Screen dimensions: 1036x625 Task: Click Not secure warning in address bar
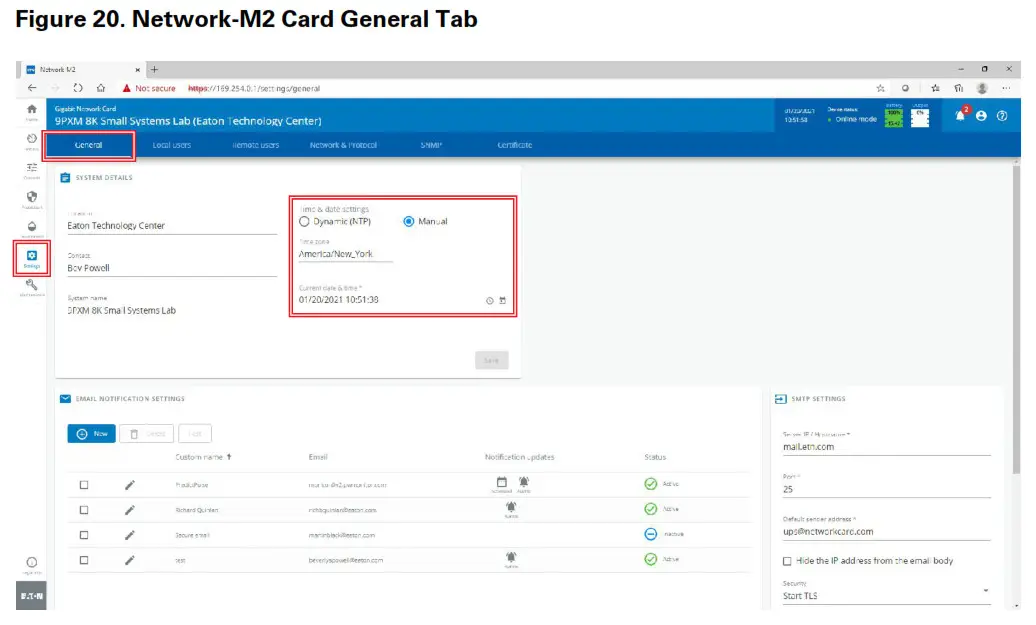coord(149,88)
